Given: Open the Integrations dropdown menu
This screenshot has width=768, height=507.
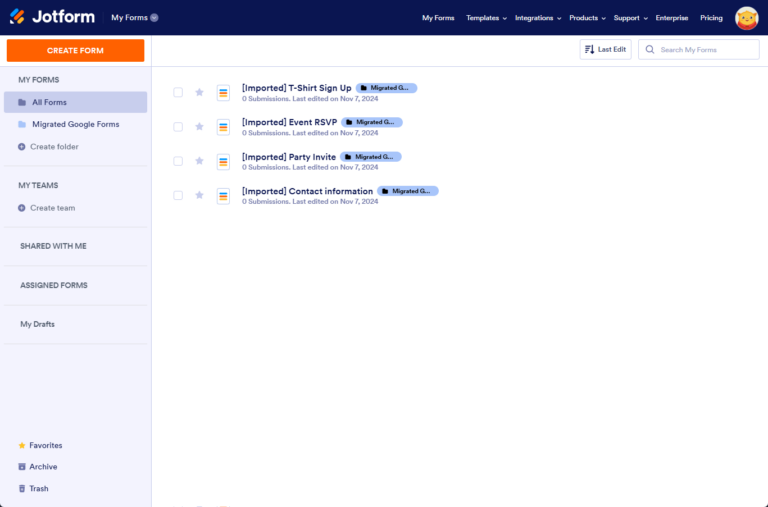Looking at the screenshot, I should (x=538, y=18).
